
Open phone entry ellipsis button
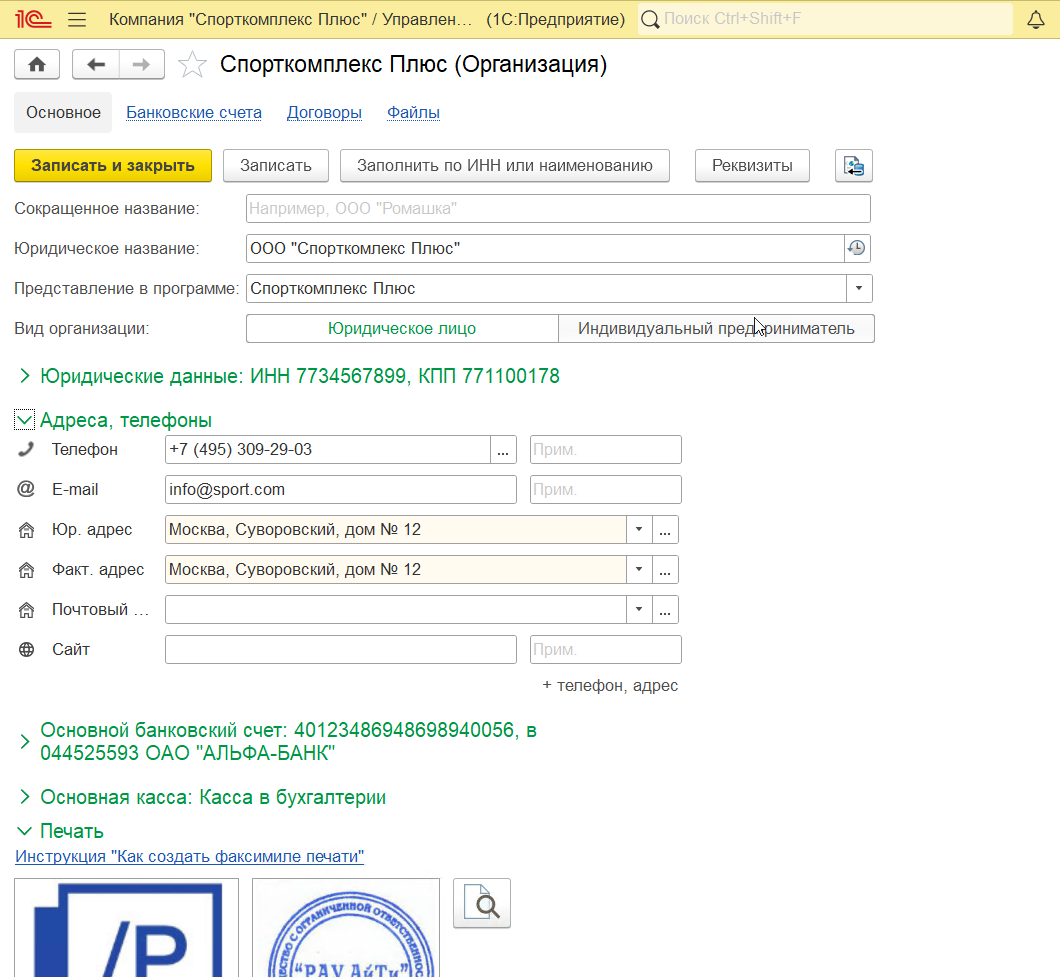pos(503,449)
